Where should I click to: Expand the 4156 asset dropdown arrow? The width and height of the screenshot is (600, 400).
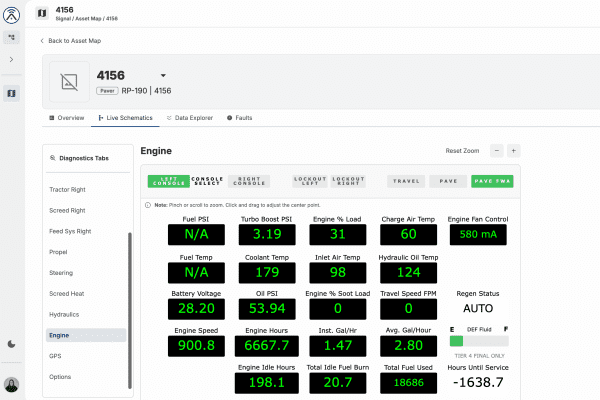click(x=163, y=75)
